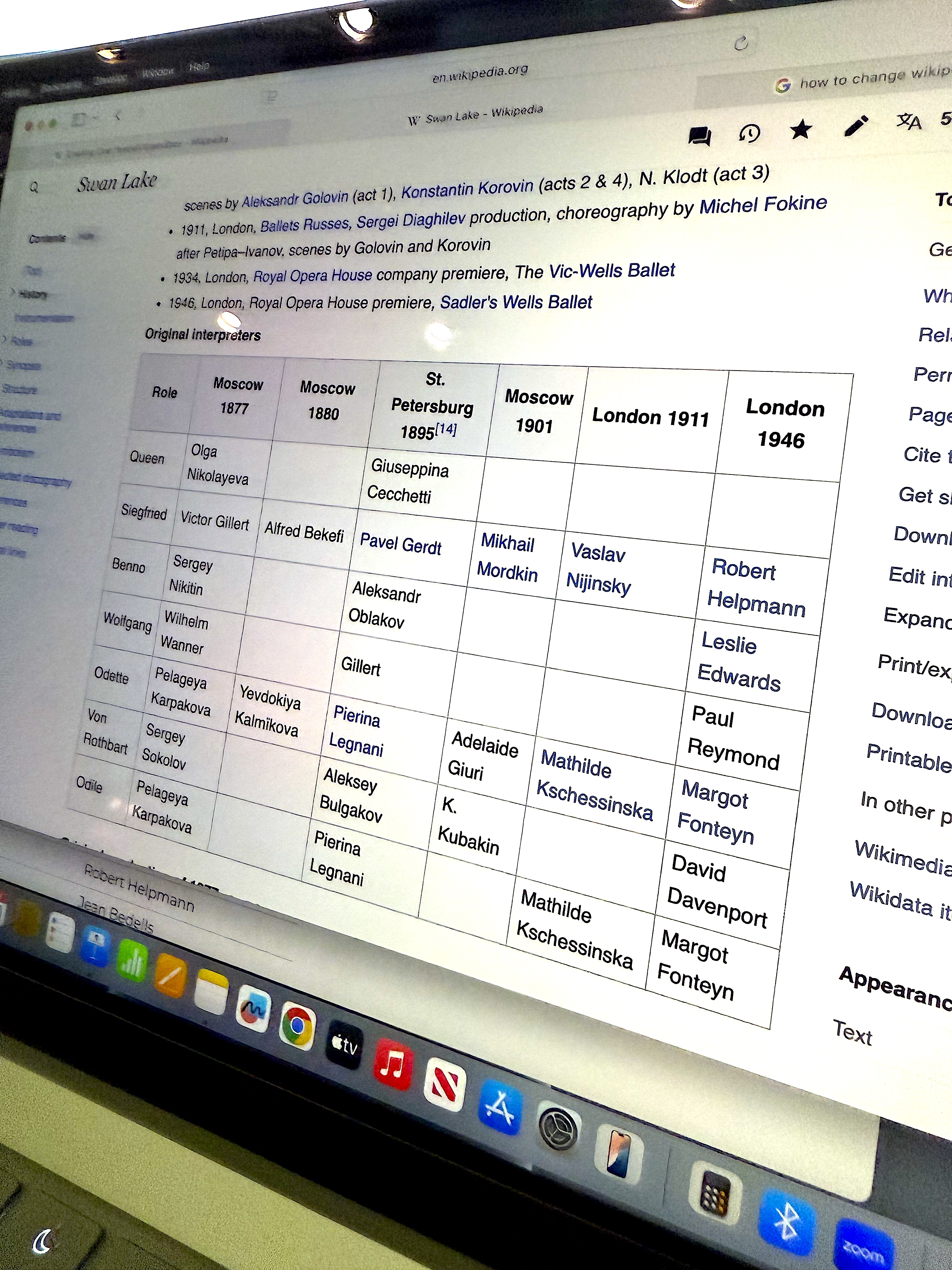Image resolution: width=952 pixels, height=1270 pixels.
Task: Reload the page with refresh icon
Action: (741, 43)
